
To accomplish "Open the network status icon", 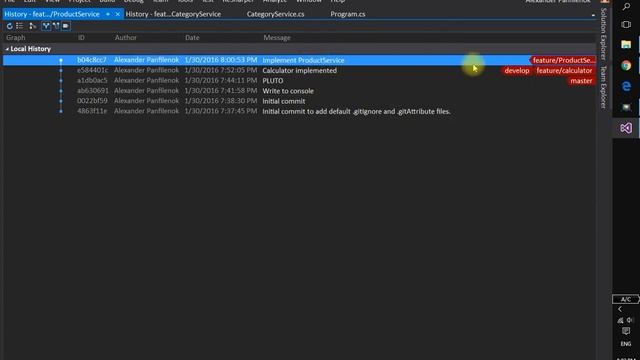I will 620,320.
